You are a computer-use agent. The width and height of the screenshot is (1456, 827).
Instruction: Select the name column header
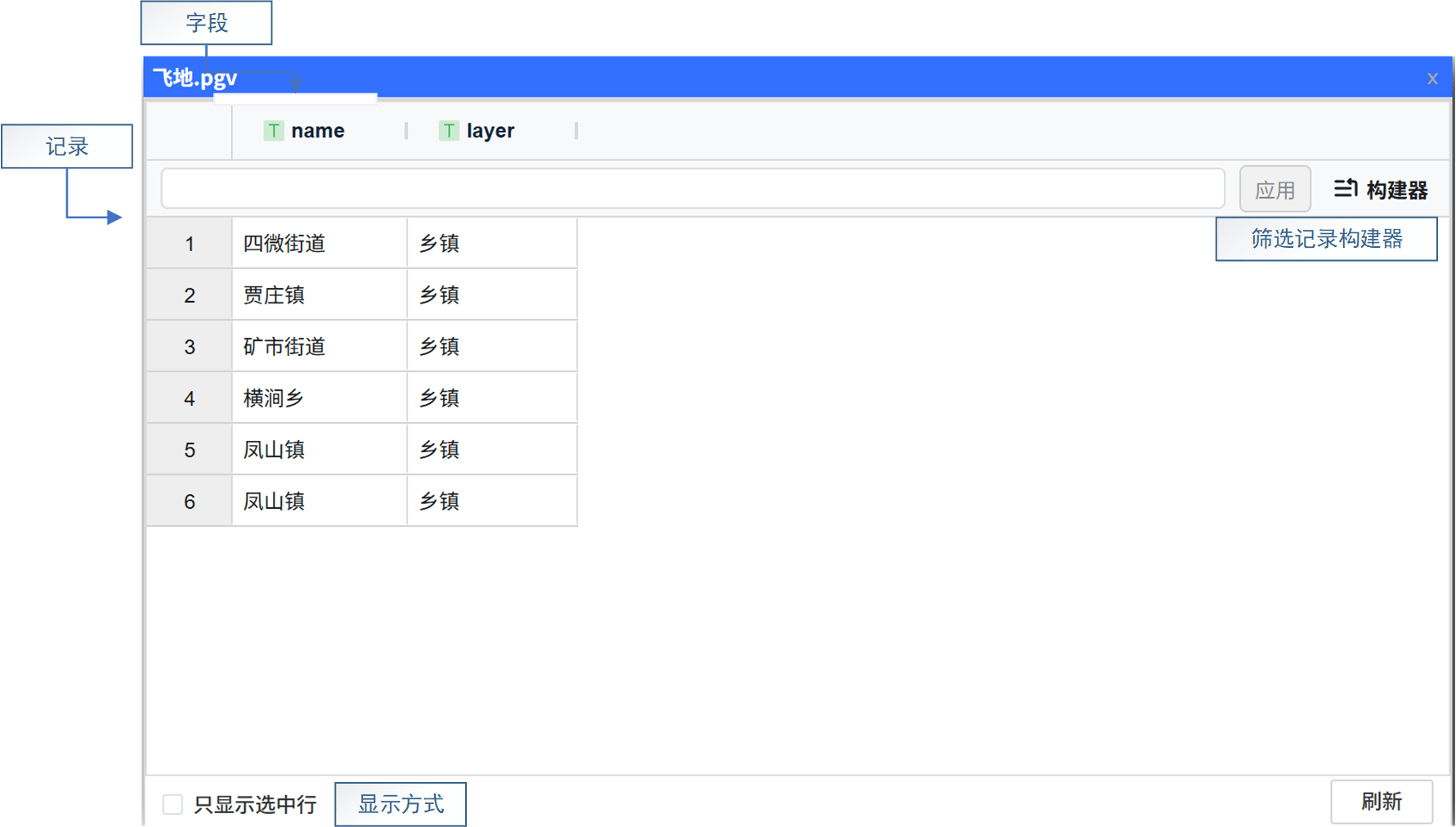pos(318,131)
